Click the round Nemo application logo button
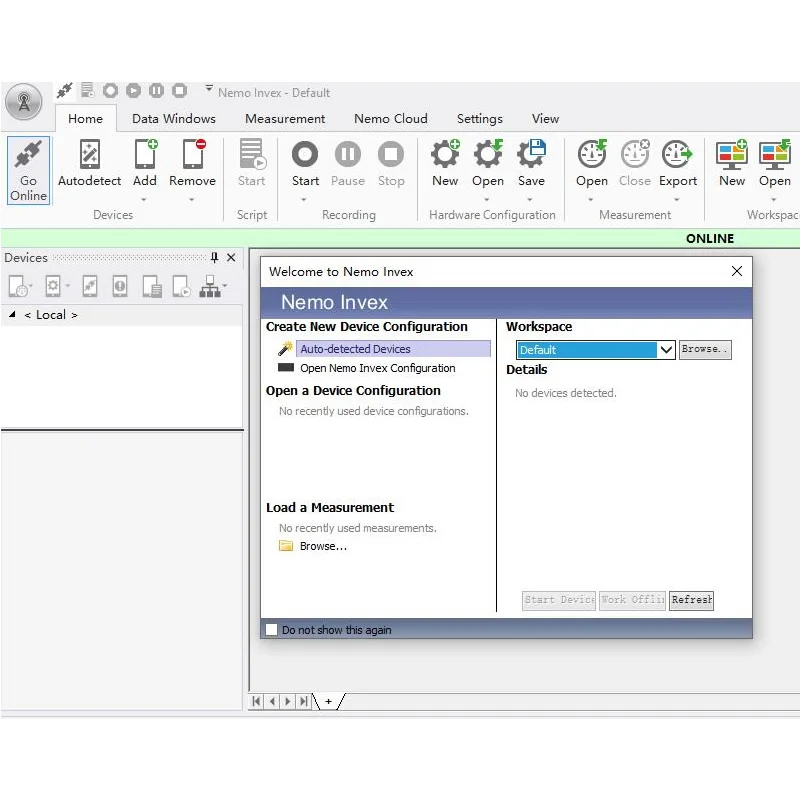Image resolution: width=800 pixels, height=800 pixels. point(23,102)
